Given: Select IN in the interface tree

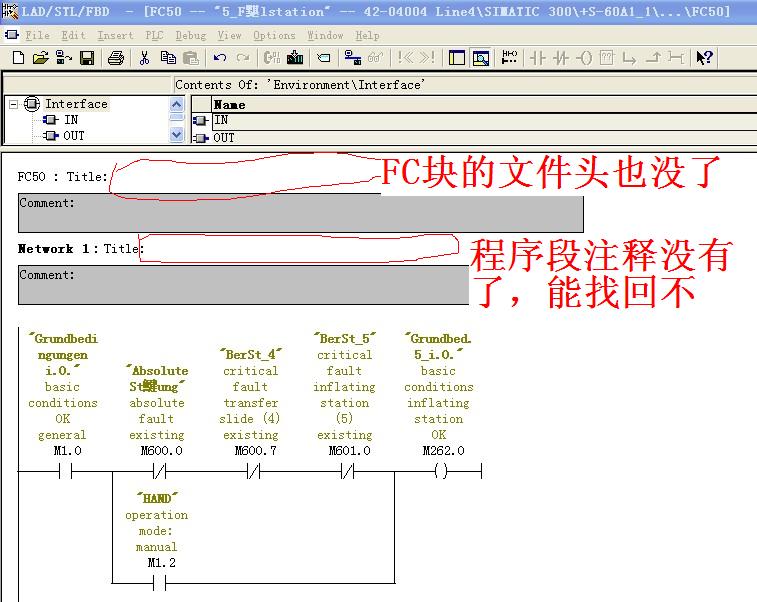Looking at the screenshot, I should 71,120.
